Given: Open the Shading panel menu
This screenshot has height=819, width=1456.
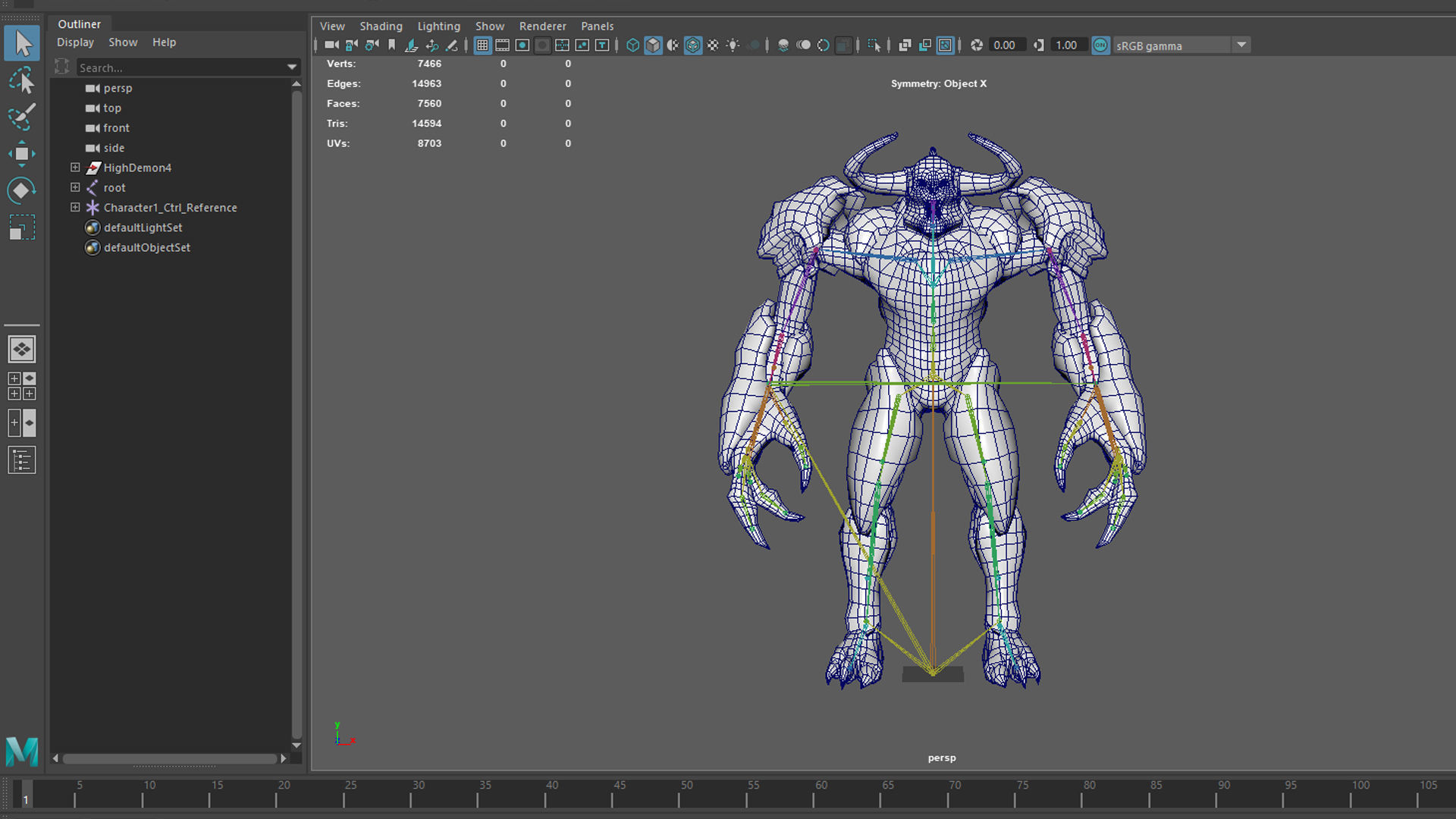Looking at the screenshot, I should tap(381, 26).
